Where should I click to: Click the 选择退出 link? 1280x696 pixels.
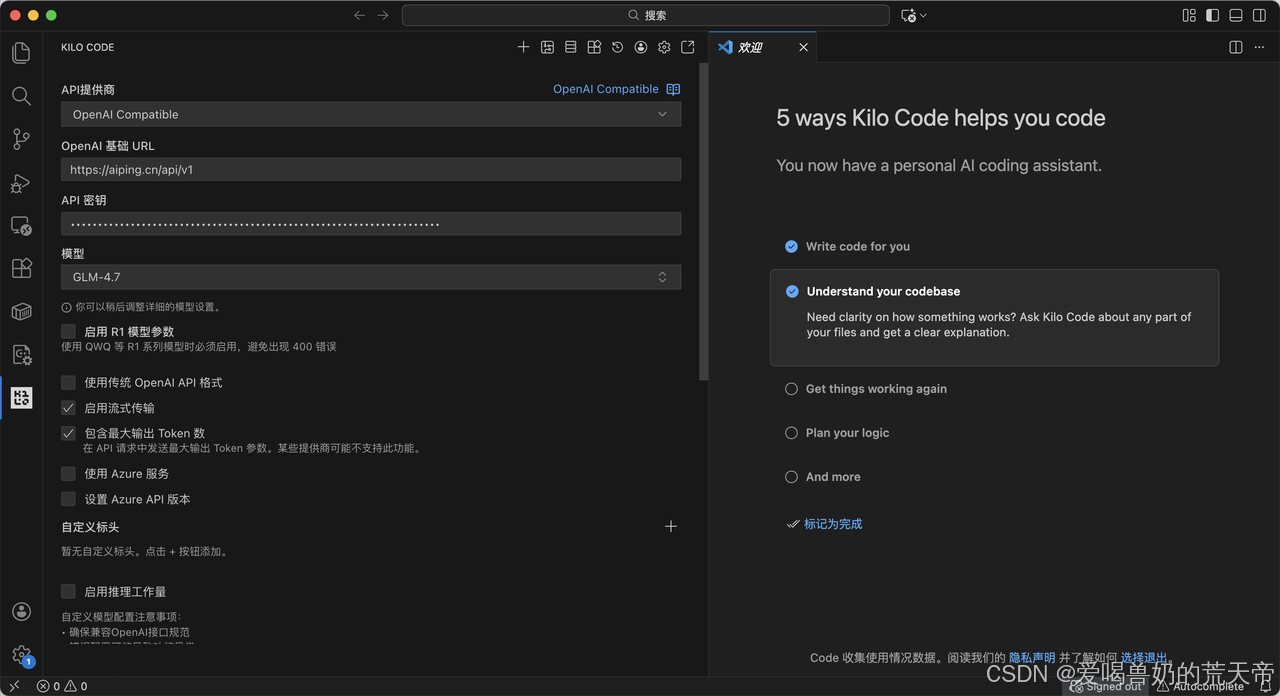coord(1144,658)
